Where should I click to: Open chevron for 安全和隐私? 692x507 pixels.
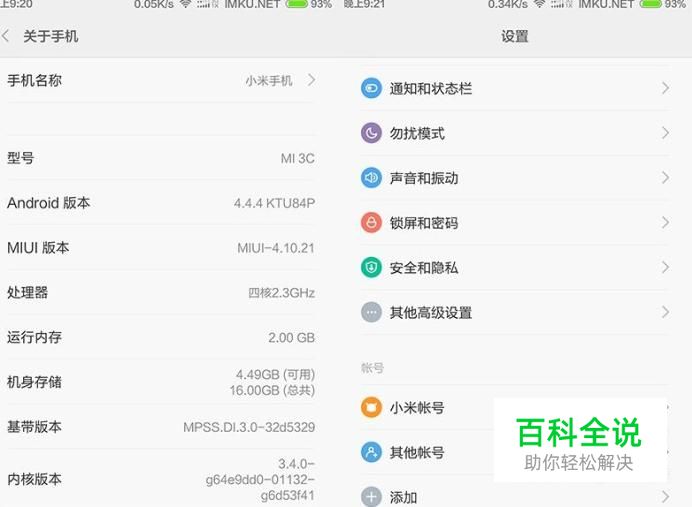click(x=666, y=267)
